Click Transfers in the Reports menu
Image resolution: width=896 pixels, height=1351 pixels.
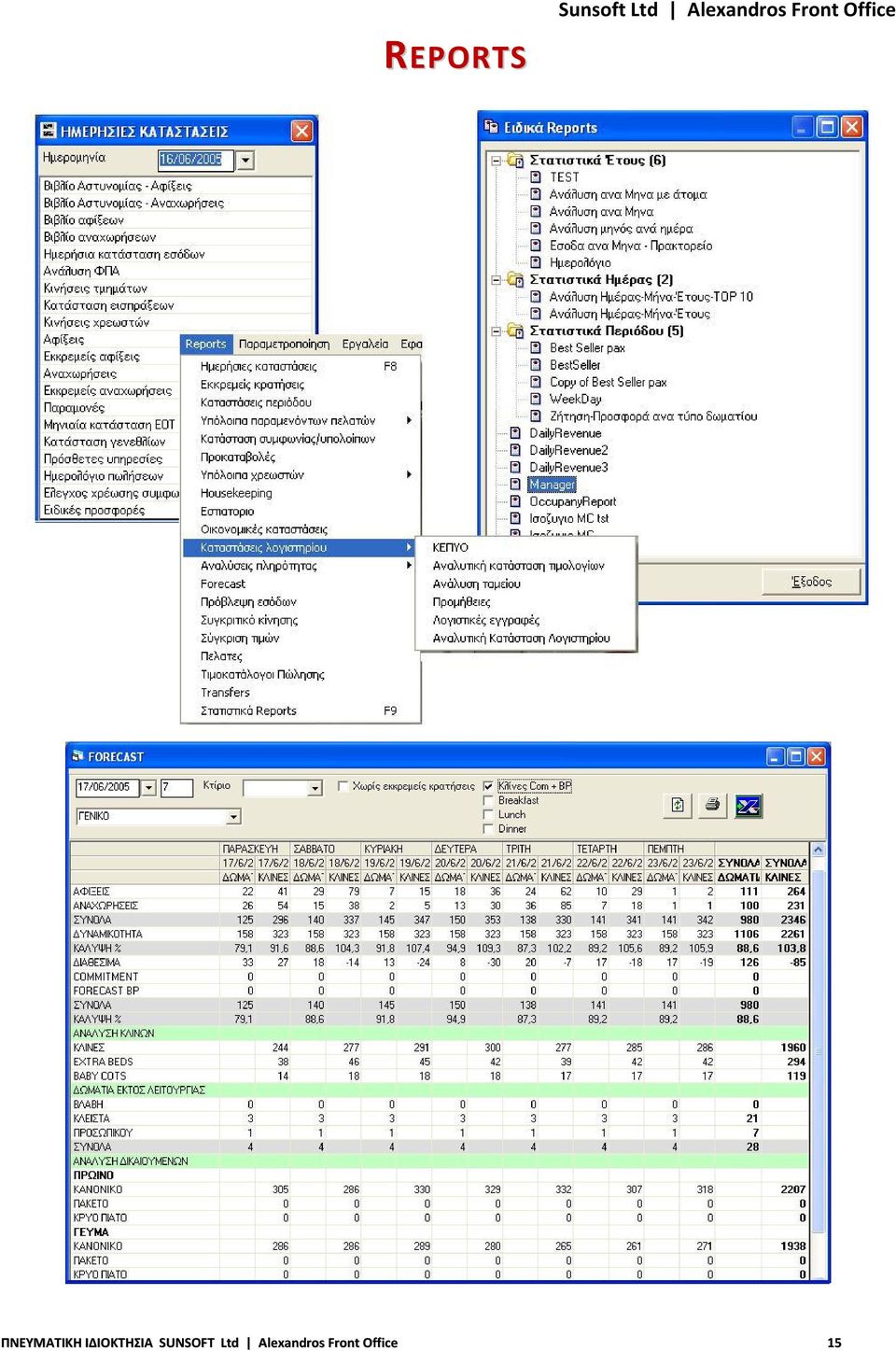coord(301,693)
